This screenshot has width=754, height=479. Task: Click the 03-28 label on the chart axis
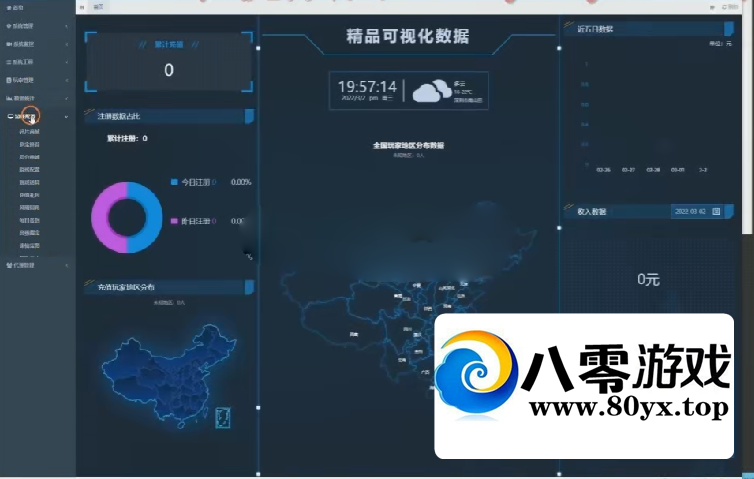(x=653, y=170)
